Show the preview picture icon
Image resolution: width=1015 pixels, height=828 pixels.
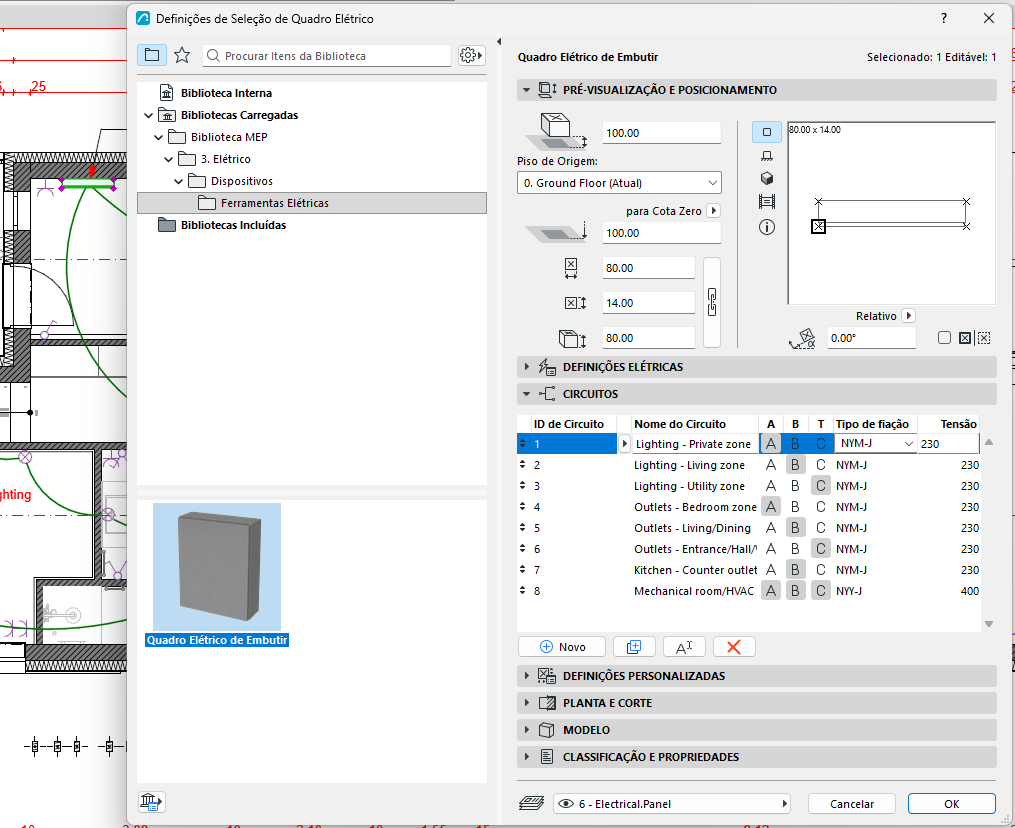(x=766, y=202)
